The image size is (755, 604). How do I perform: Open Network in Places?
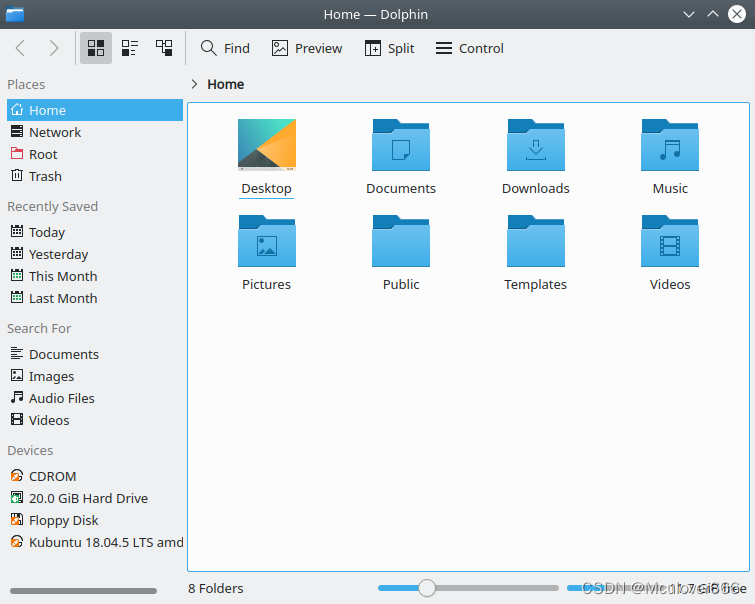(95, 132)
